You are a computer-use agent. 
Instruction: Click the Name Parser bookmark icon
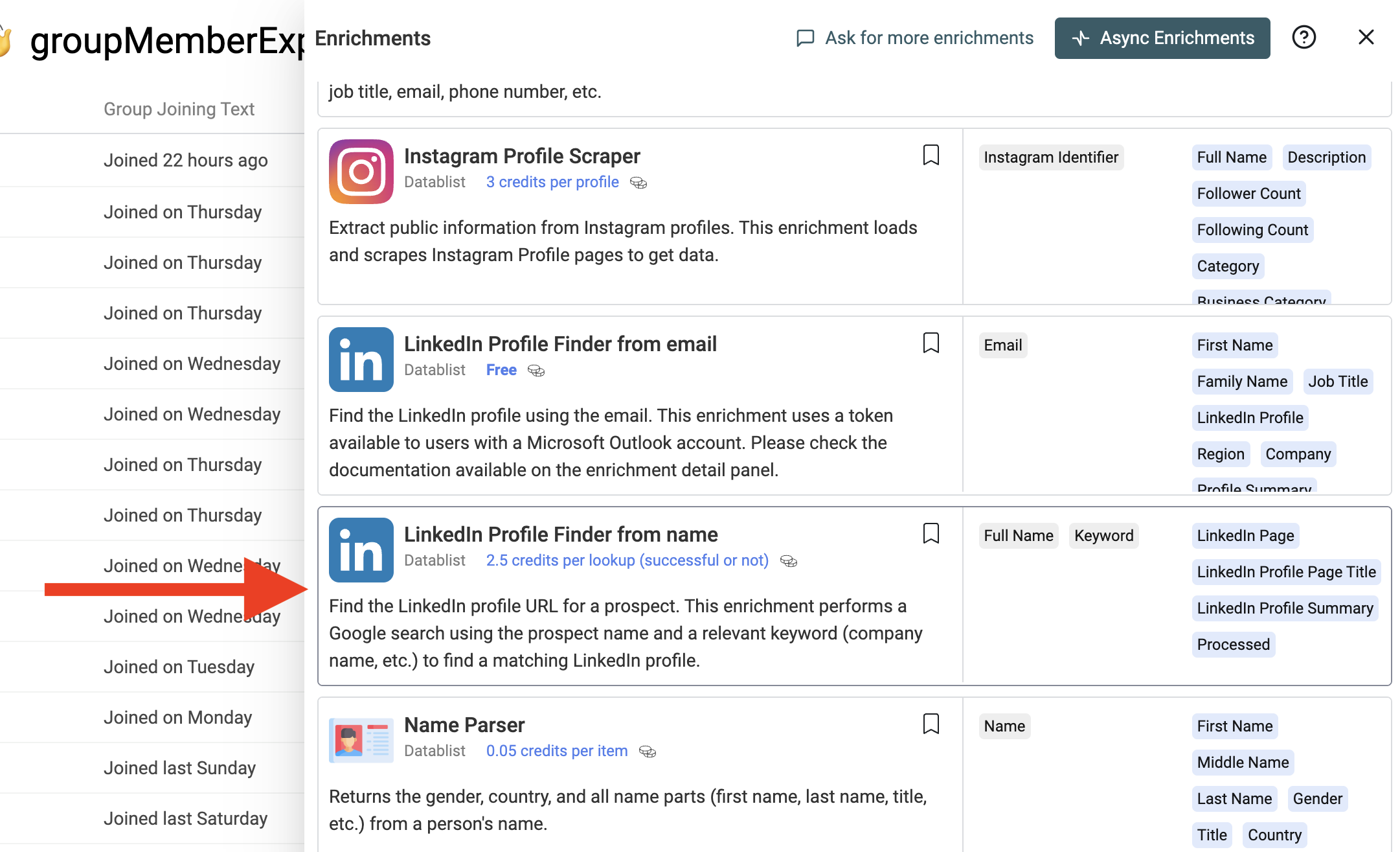coord(931,724)
